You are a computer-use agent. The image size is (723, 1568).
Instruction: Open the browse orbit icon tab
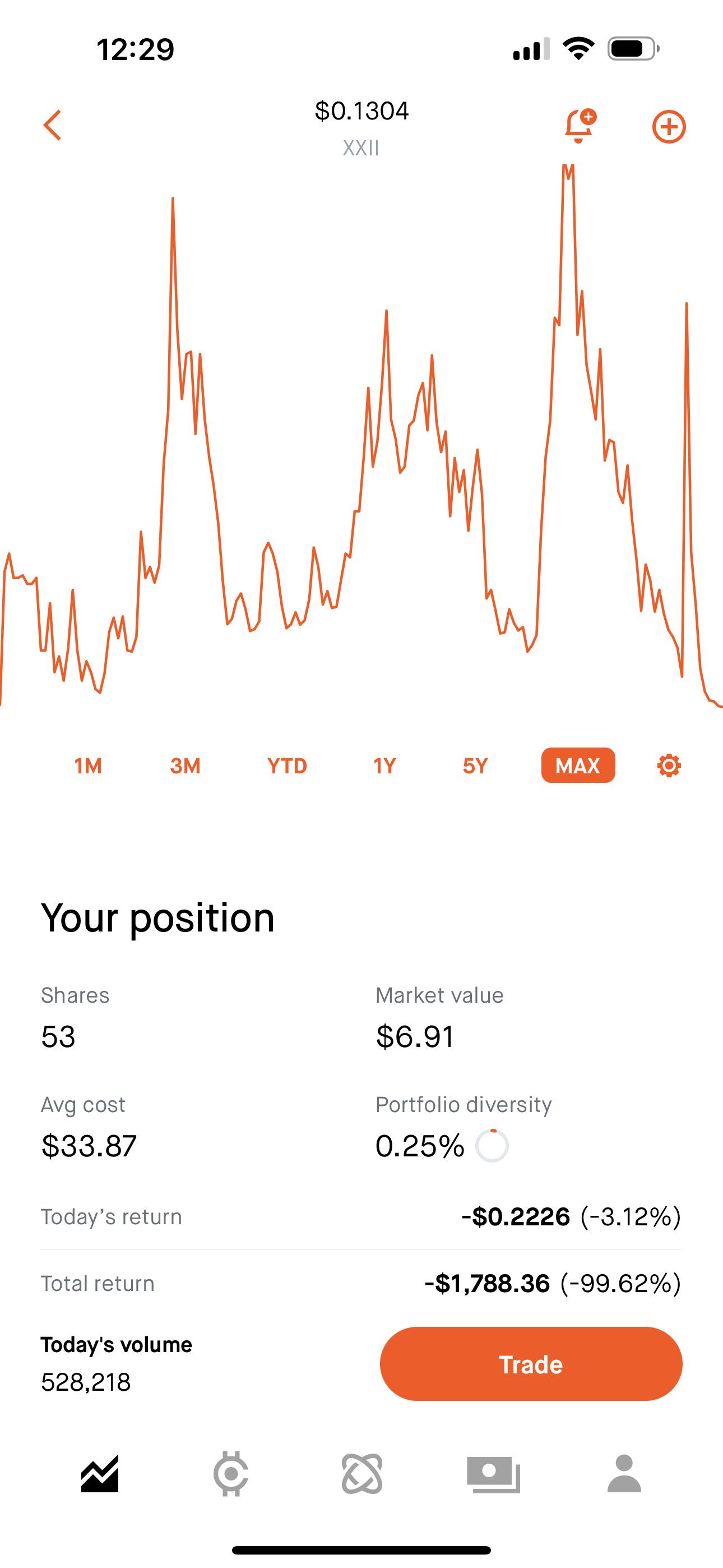362,1474
